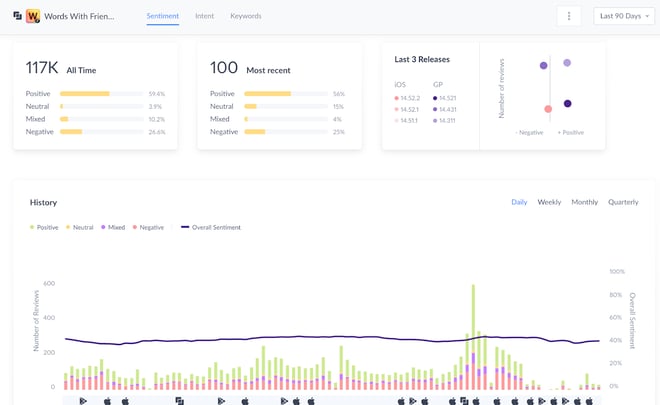The image size is (660, 405).
Task: Toggle the Negative series in History legend
Action: [x=148, y=227]
